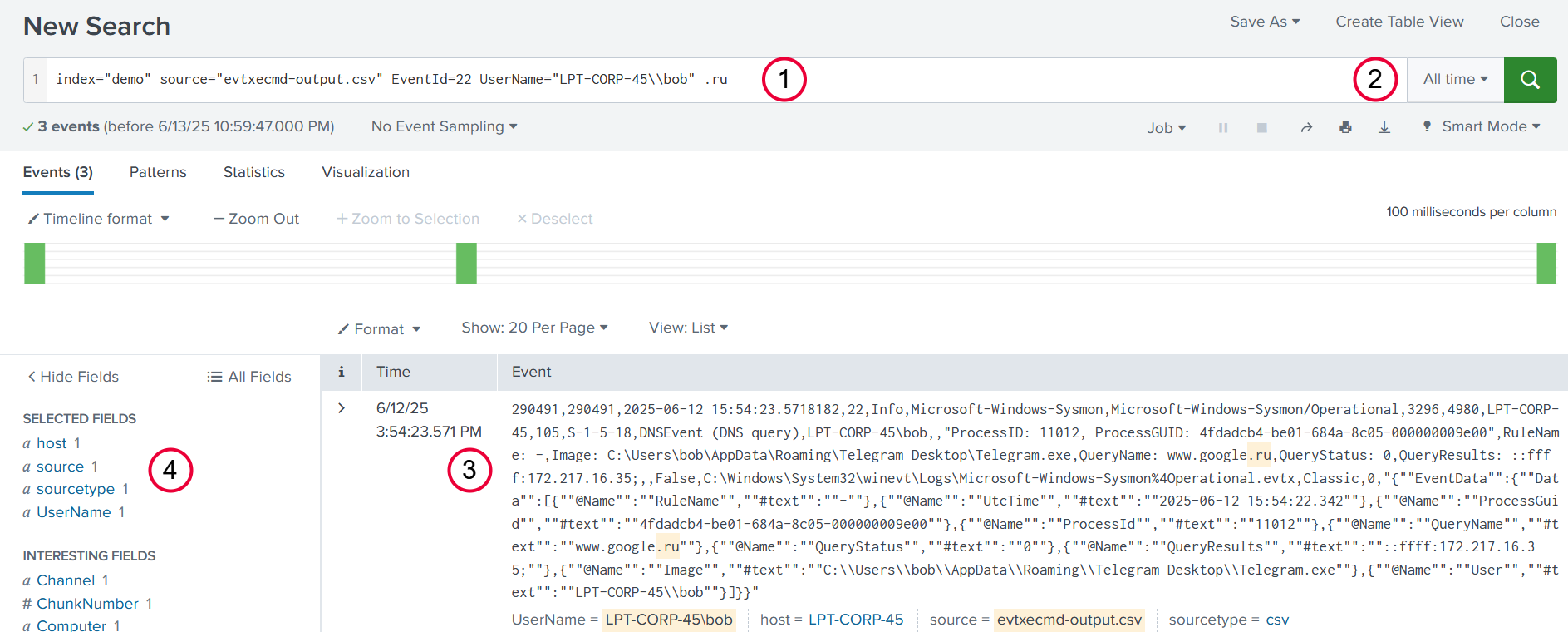Click the Event column header
The width and height of the screenshot is (1568, 632).
point(531,372)
